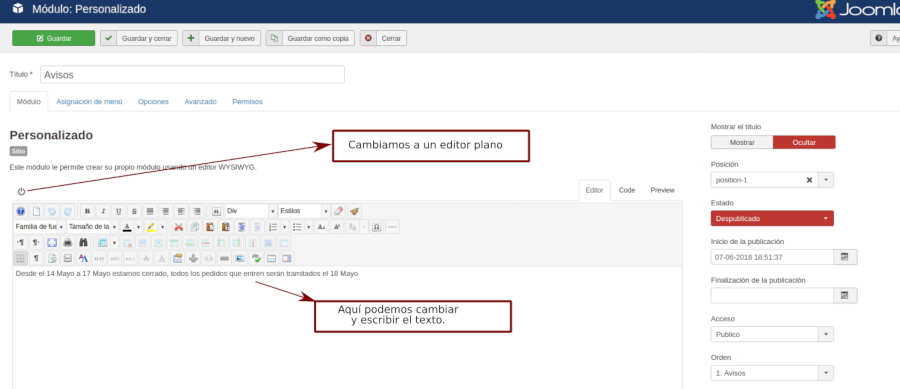Viewport: 900px width, 389px height.
Task: Apply strikethrough formatting
Action: pos(134,211)
